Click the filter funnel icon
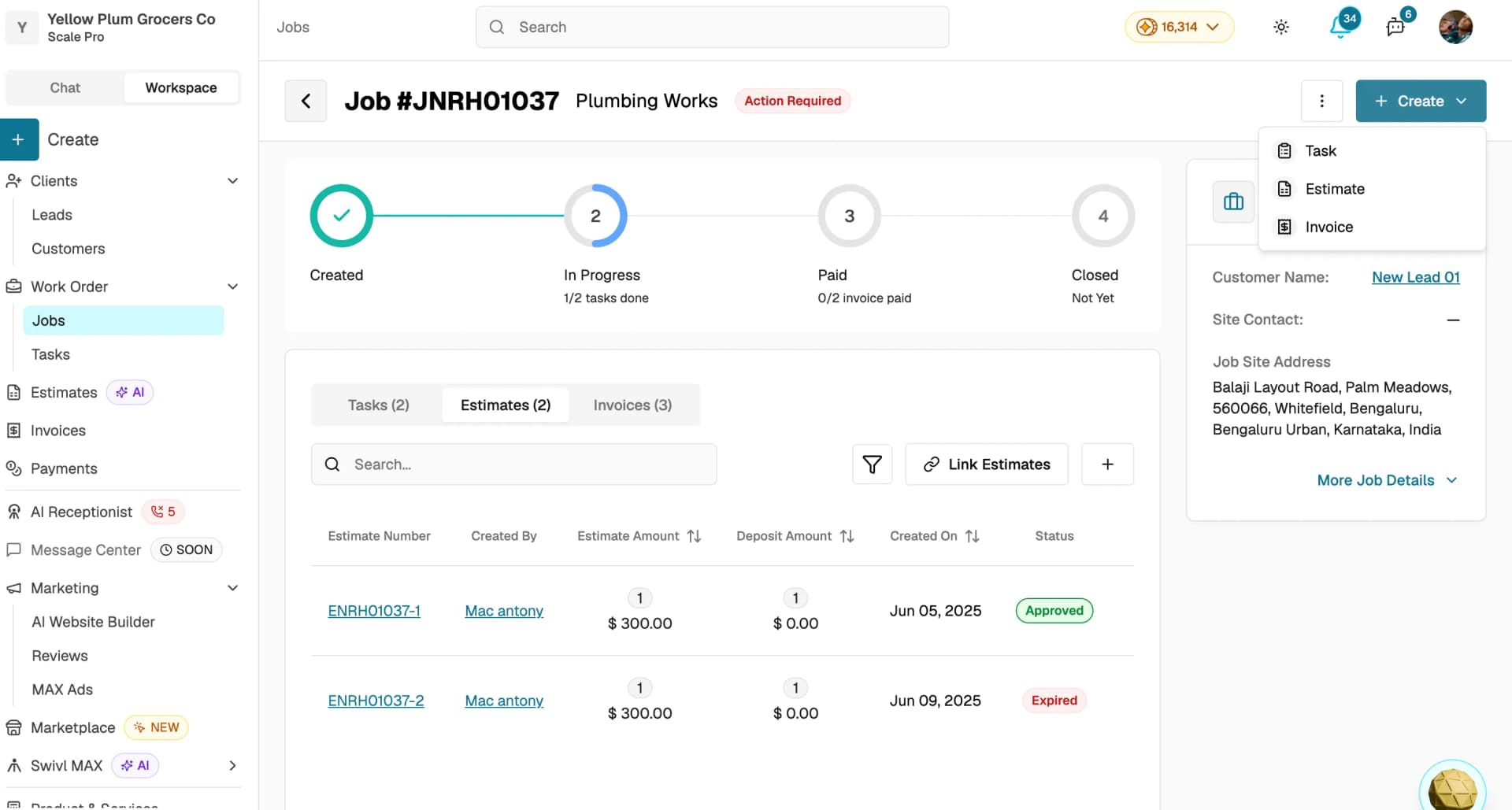The height and width of the screenshot is (810, 1512). (x=872, y=464)
